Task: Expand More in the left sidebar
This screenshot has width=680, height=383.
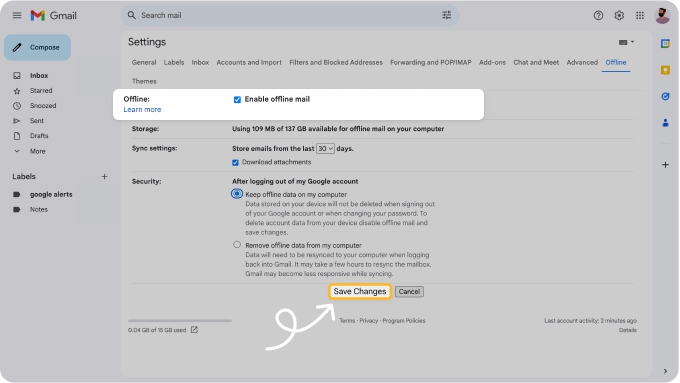Action: pos(37,151)
